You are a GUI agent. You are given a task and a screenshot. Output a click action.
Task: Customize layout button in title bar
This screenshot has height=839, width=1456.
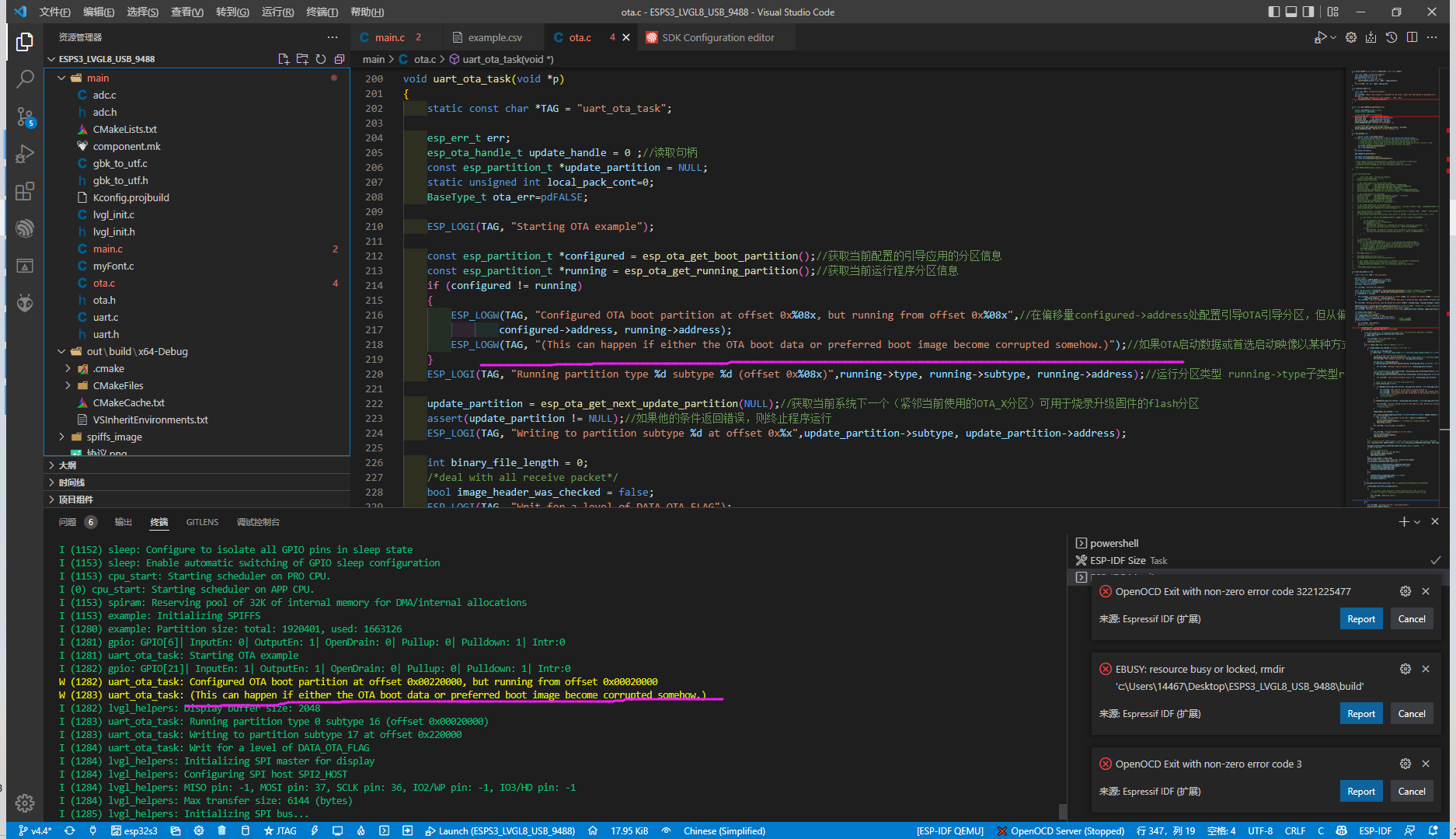point(1333,12)
